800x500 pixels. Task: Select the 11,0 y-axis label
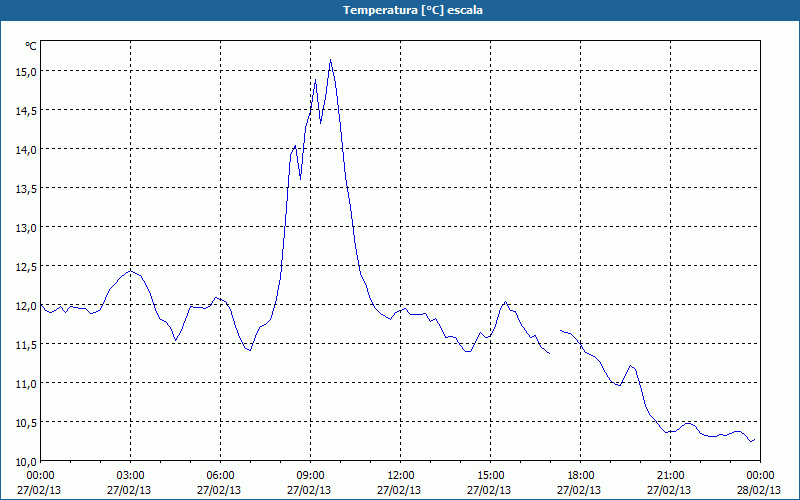pos(26,384)
